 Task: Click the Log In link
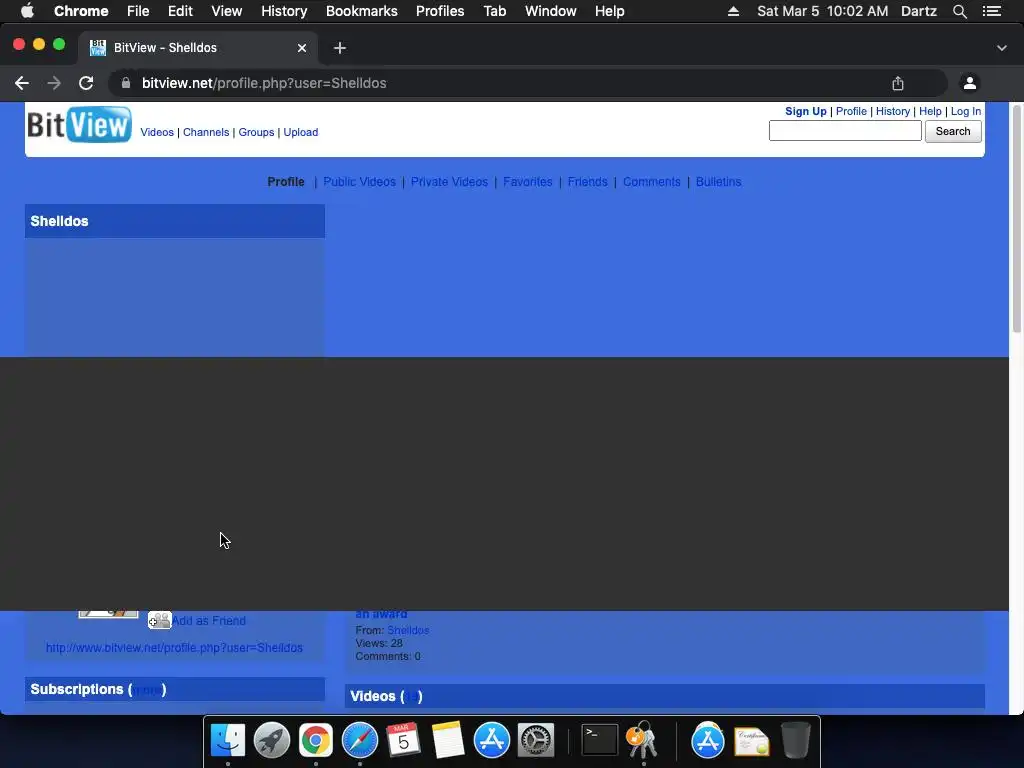coord(965,111)
